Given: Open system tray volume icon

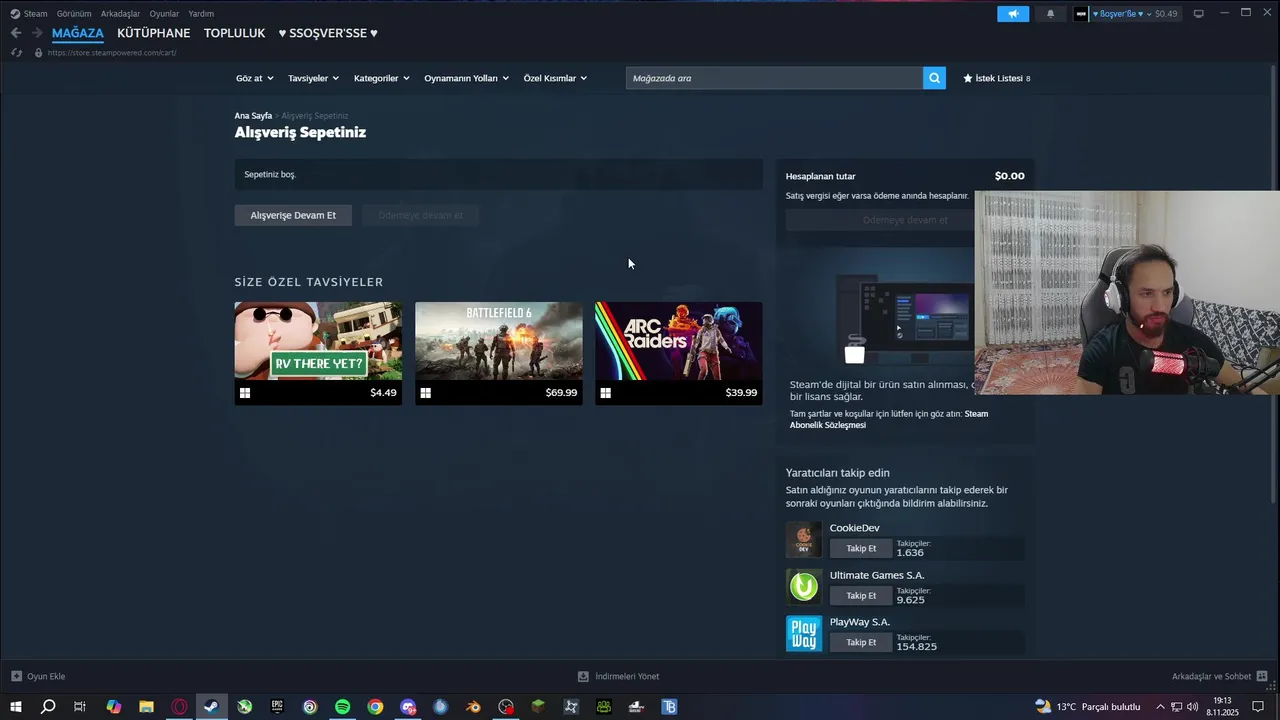Looking at the screenshot, I should (1192, 707).
